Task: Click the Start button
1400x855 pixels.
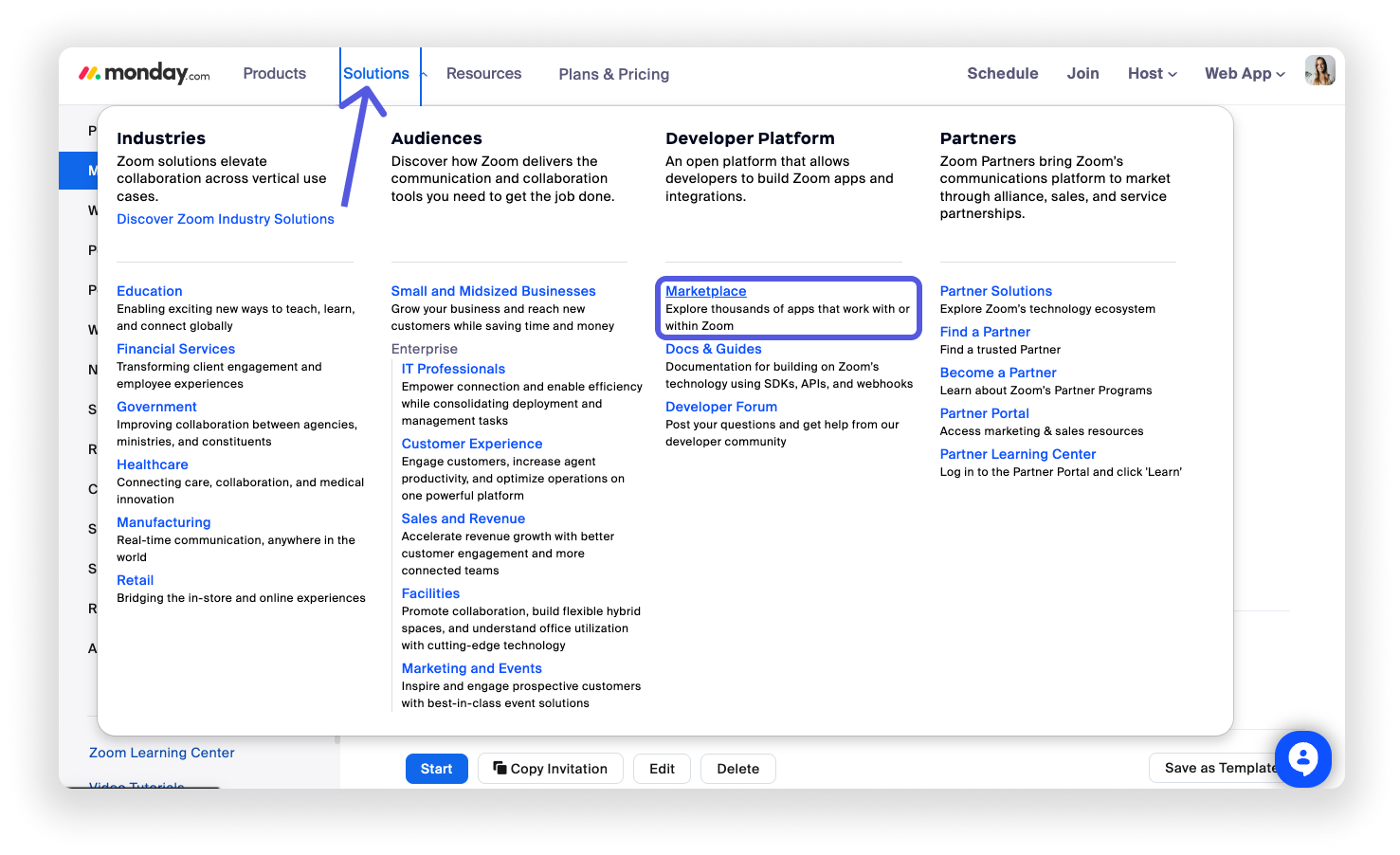Action: tap(437, 769)
